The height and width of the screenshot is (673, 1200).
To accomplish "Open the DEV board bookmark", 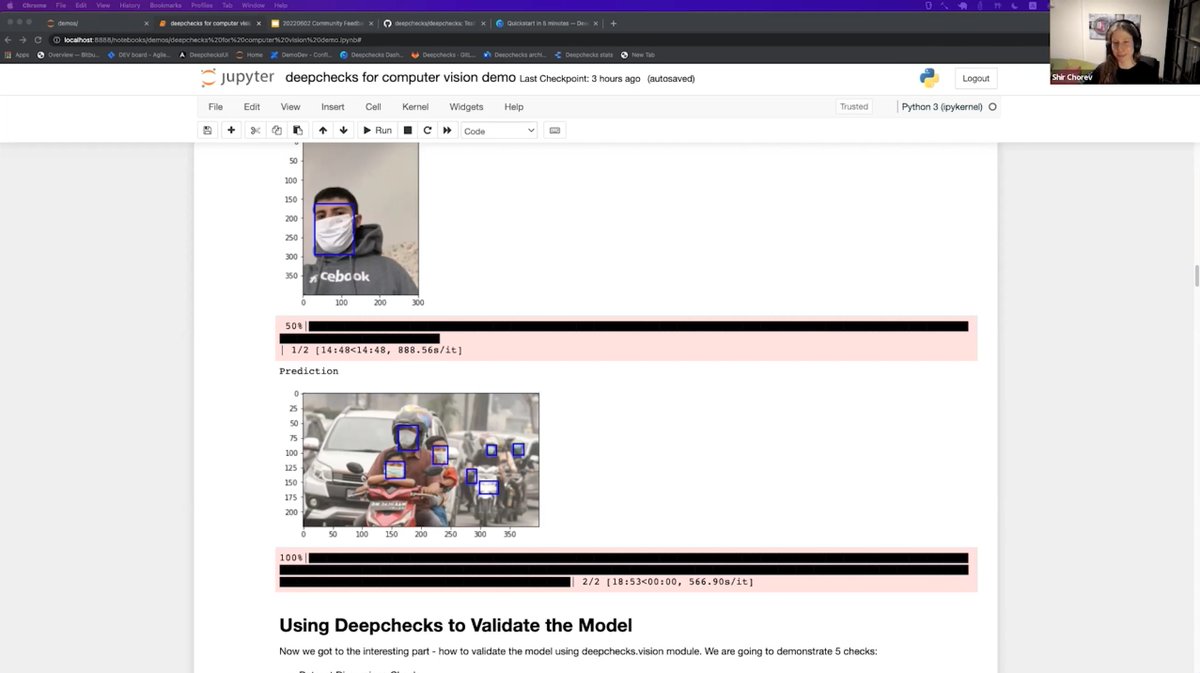I will pos(140,55).
